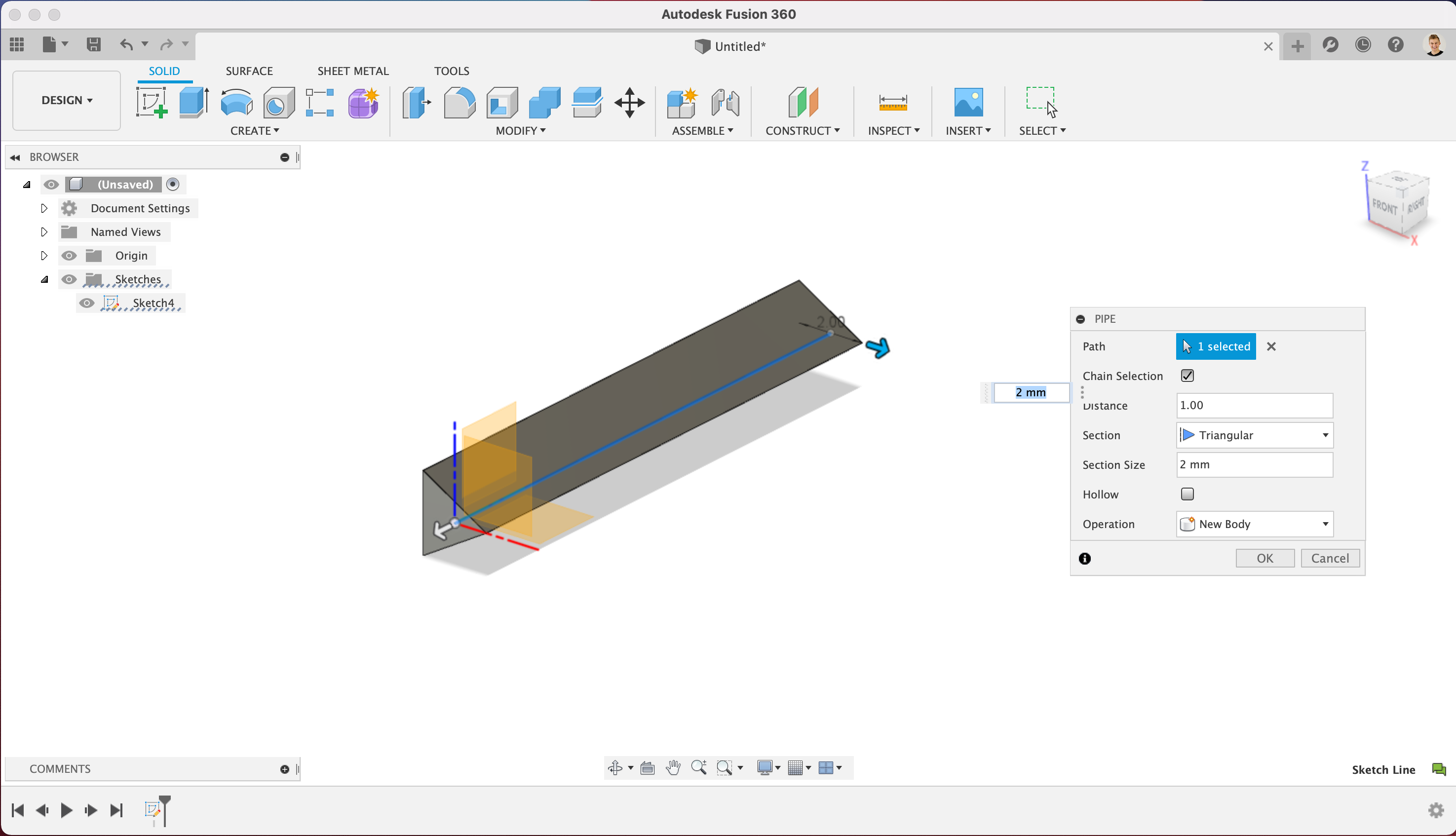Select the Hole tool
Screen dimensions: 1456x836
tap(279, 103)
